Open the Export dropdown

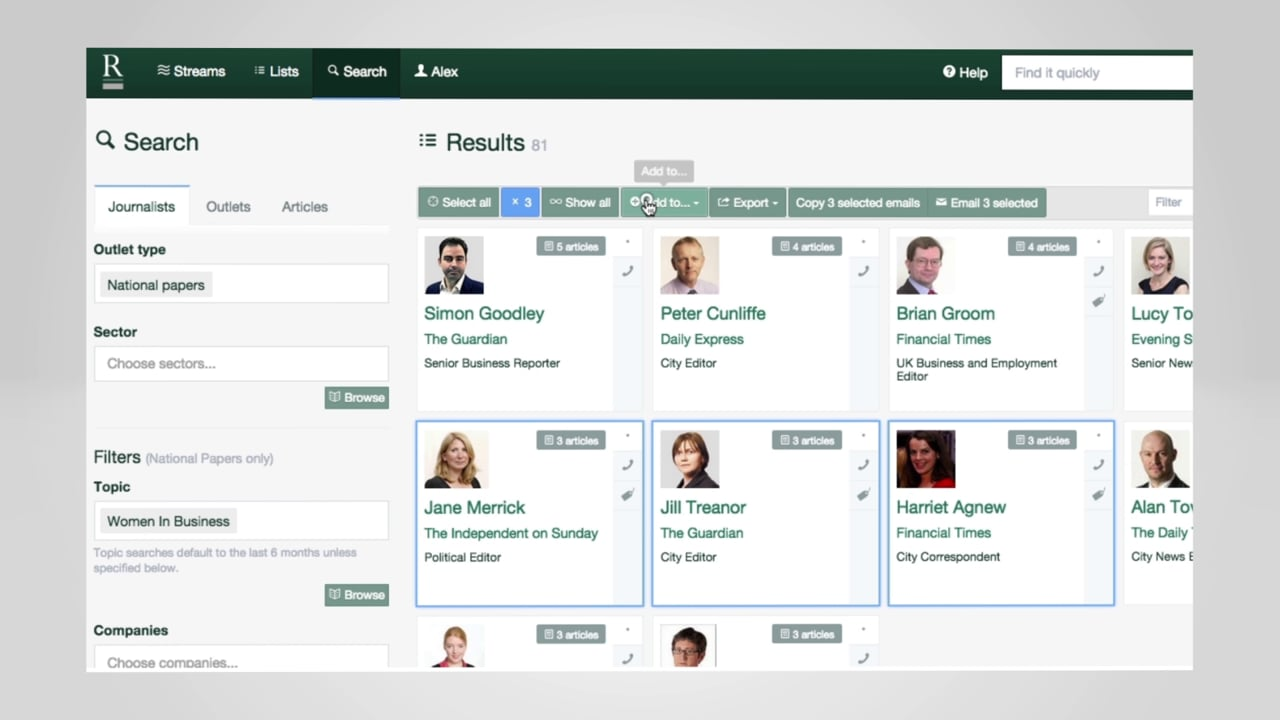(x=747, y=202)
